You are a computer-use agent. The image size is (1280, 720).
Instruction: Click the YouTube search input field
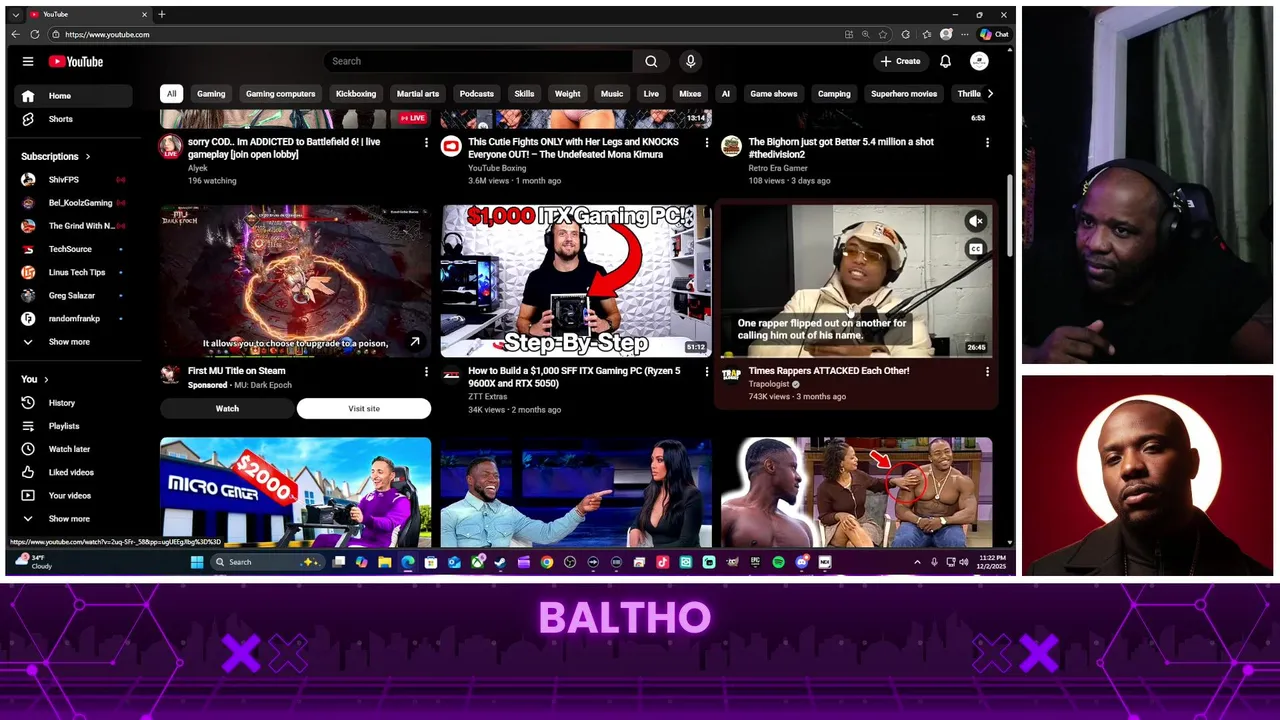tap(478, 61)
